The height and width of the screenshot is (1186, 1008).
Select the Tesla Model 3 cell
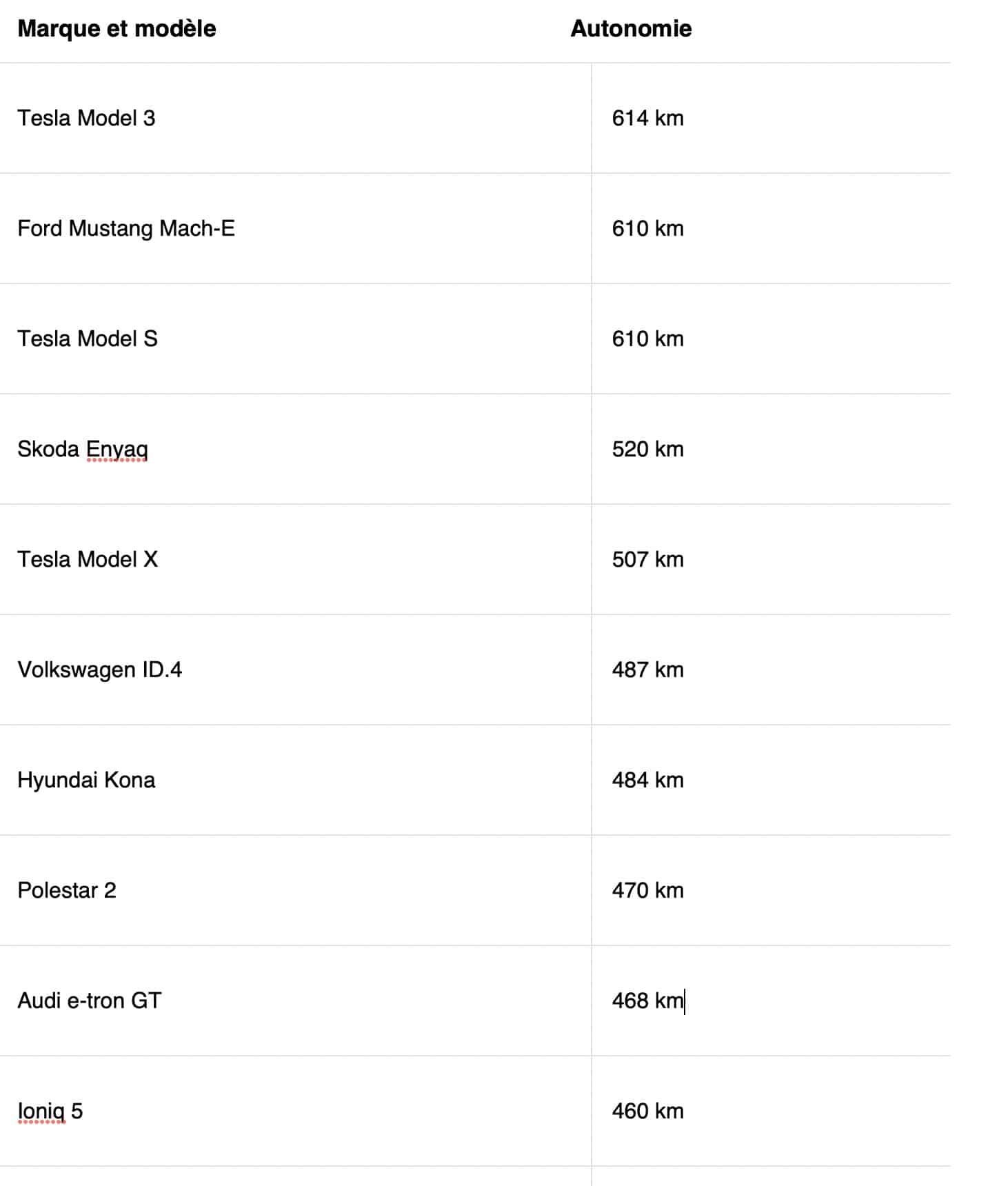(x=295, y=118)
